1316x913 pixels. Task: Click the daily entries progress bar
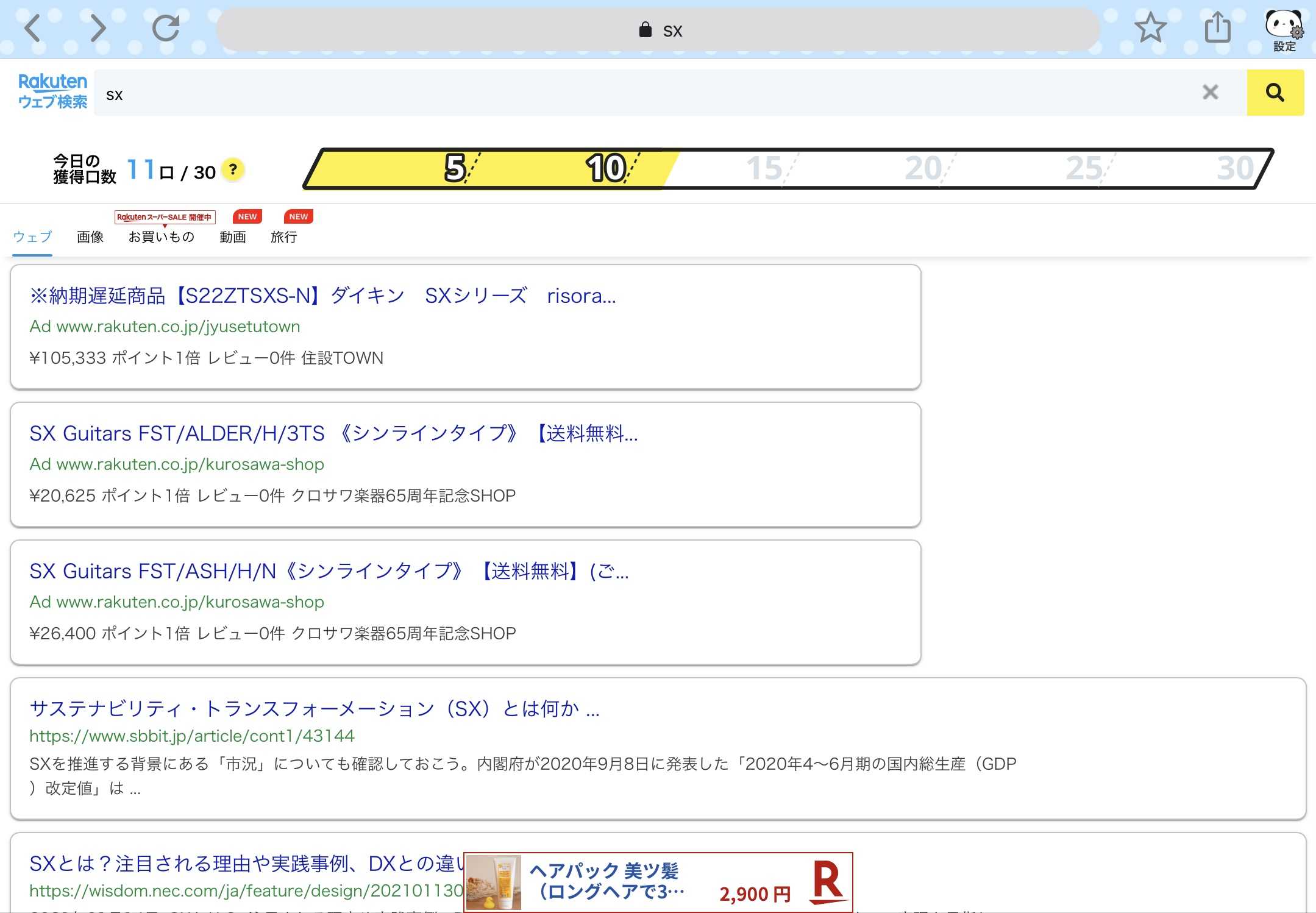(788, 169)
